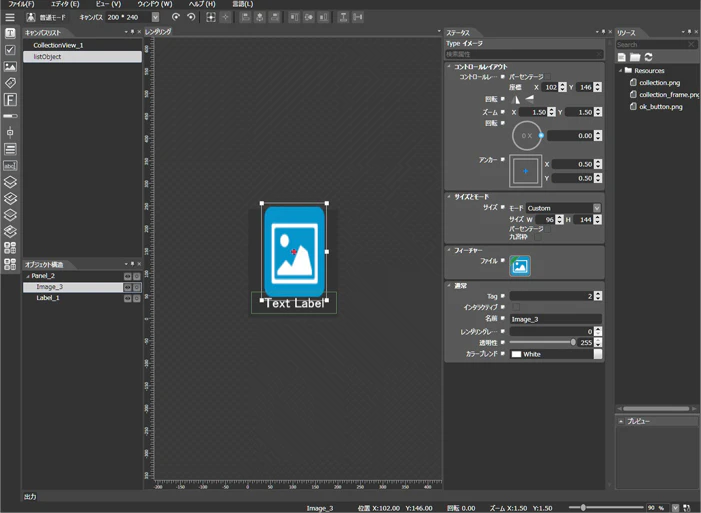Viewport: 701px width, 513px height.
Task: Toggle the 九宮枠 checkbox
Action: 538,237
